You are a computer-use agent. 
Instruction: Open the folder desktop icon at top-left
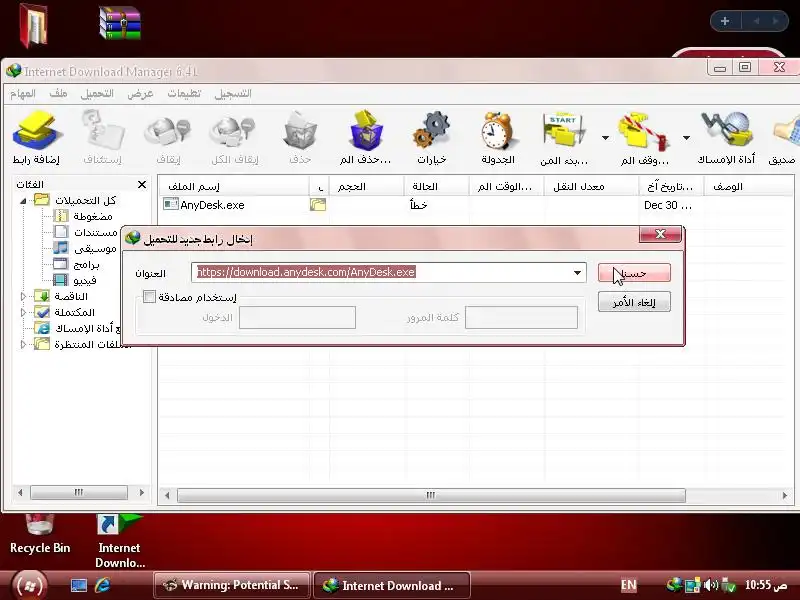coord(34,25)
